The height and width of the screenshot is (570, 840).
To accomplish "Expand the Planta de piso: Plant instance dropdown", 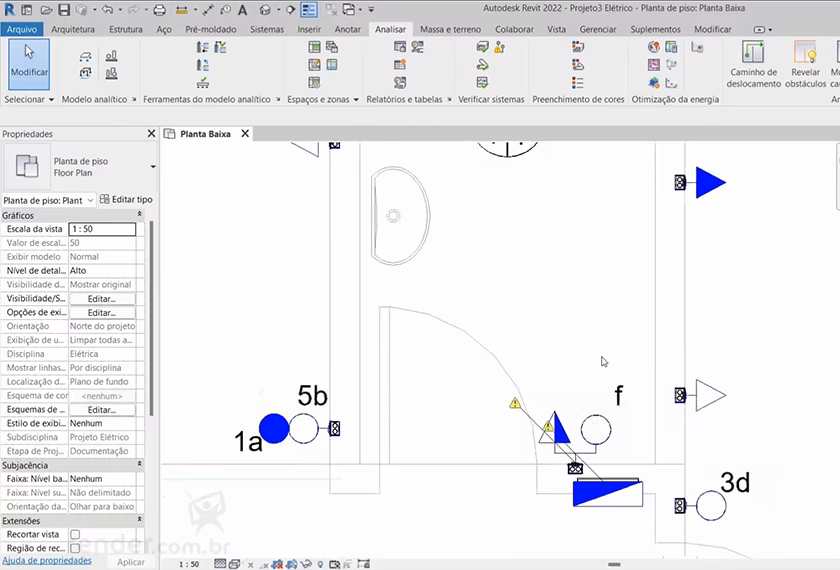I will click(x=90, y=200).
